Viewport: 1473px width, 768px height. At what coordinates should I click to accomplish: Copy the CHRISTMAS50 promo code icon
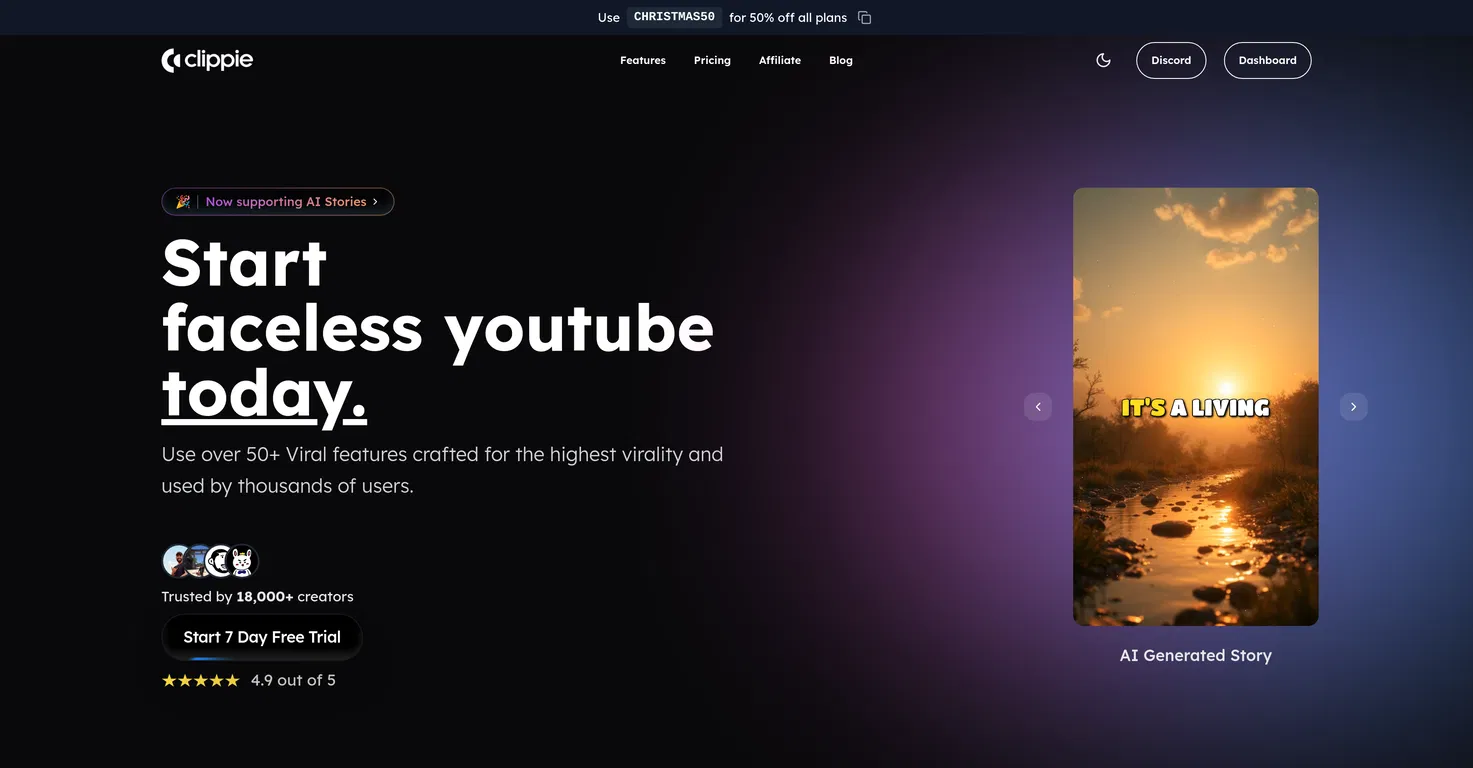pyautogui.click(x=865, y=17)
